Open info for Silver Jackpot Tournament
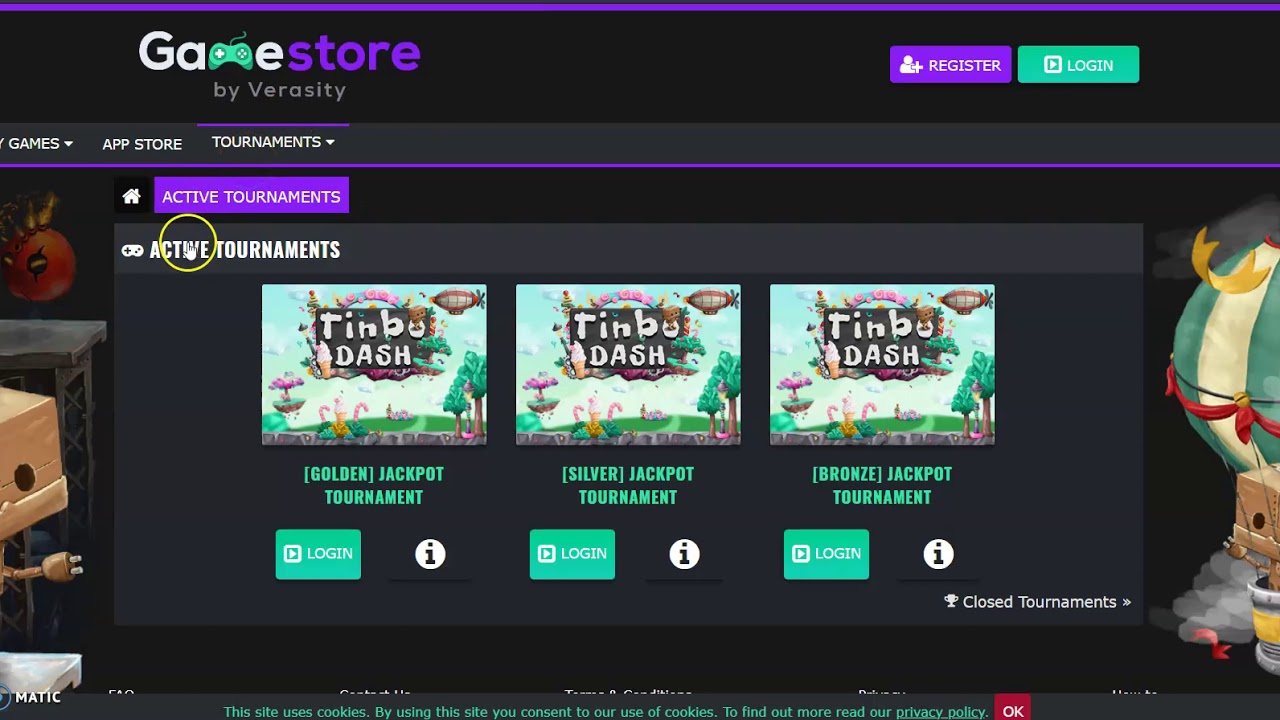 coord(684,554)
